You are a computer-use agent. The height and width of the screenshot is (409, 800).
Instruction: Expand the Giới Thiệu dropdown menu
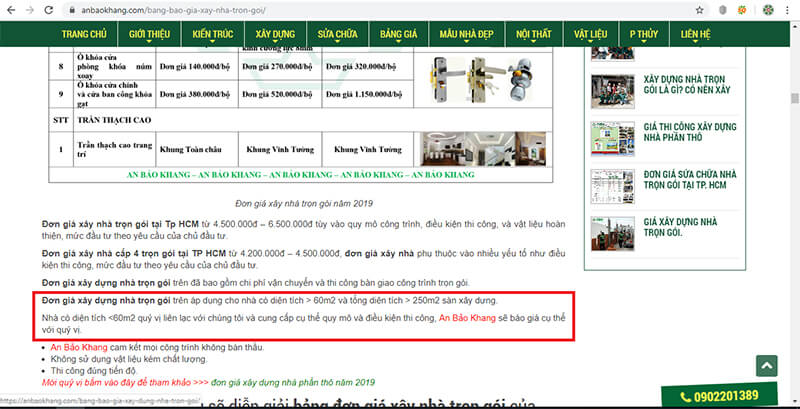tap(151, 33)
